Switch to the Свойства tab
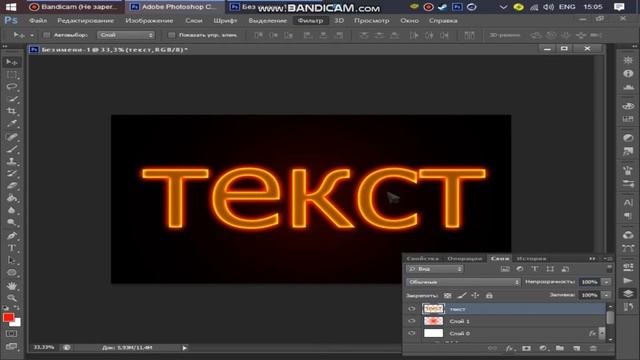Viewport: 640px width, 360px height. (422, 259)
